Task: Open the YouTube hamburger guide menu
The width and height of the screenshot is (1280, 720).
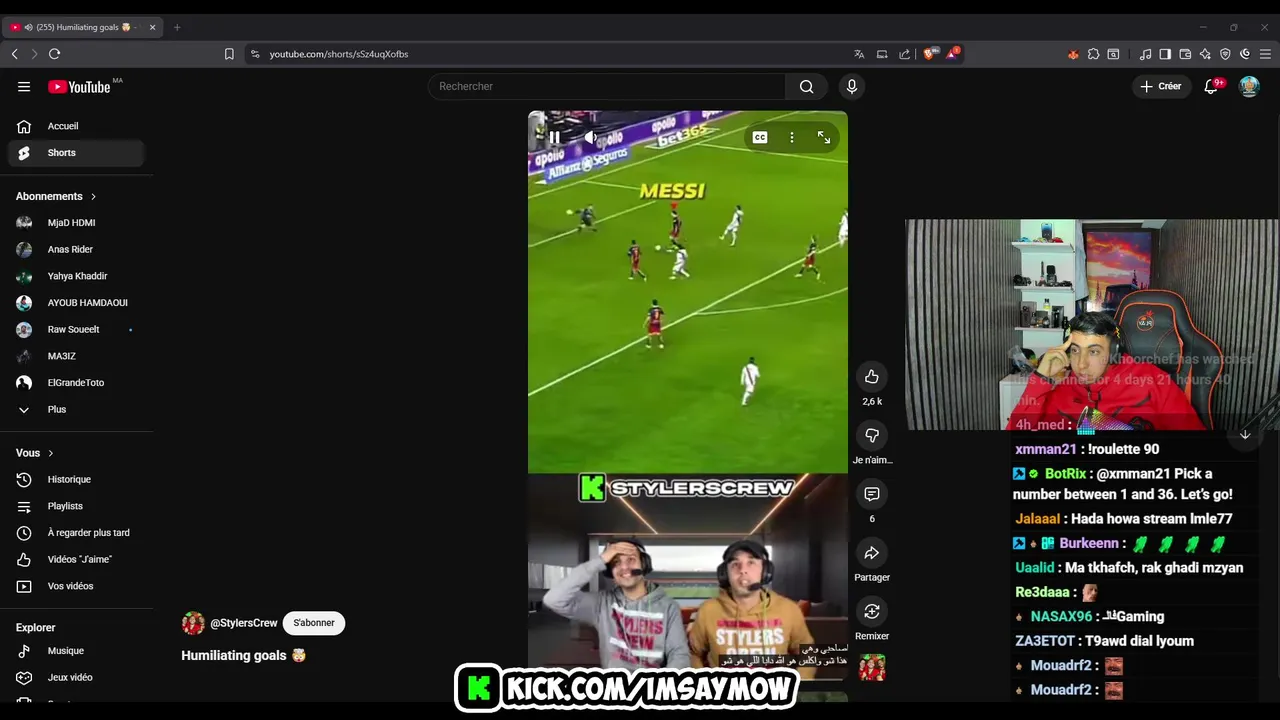Action: coord(24,87)
